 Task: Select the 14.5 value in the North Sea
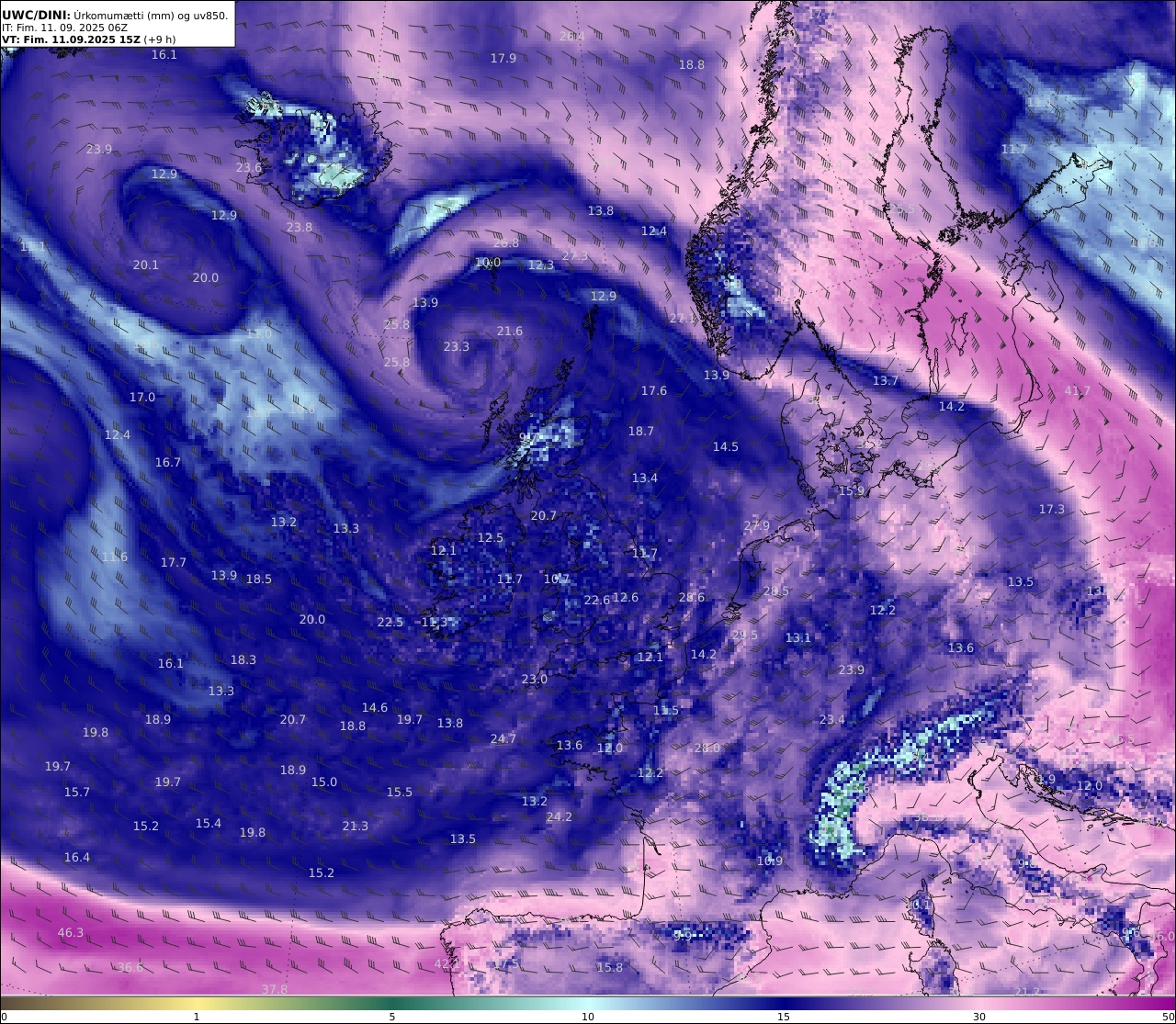pos(725,446)
